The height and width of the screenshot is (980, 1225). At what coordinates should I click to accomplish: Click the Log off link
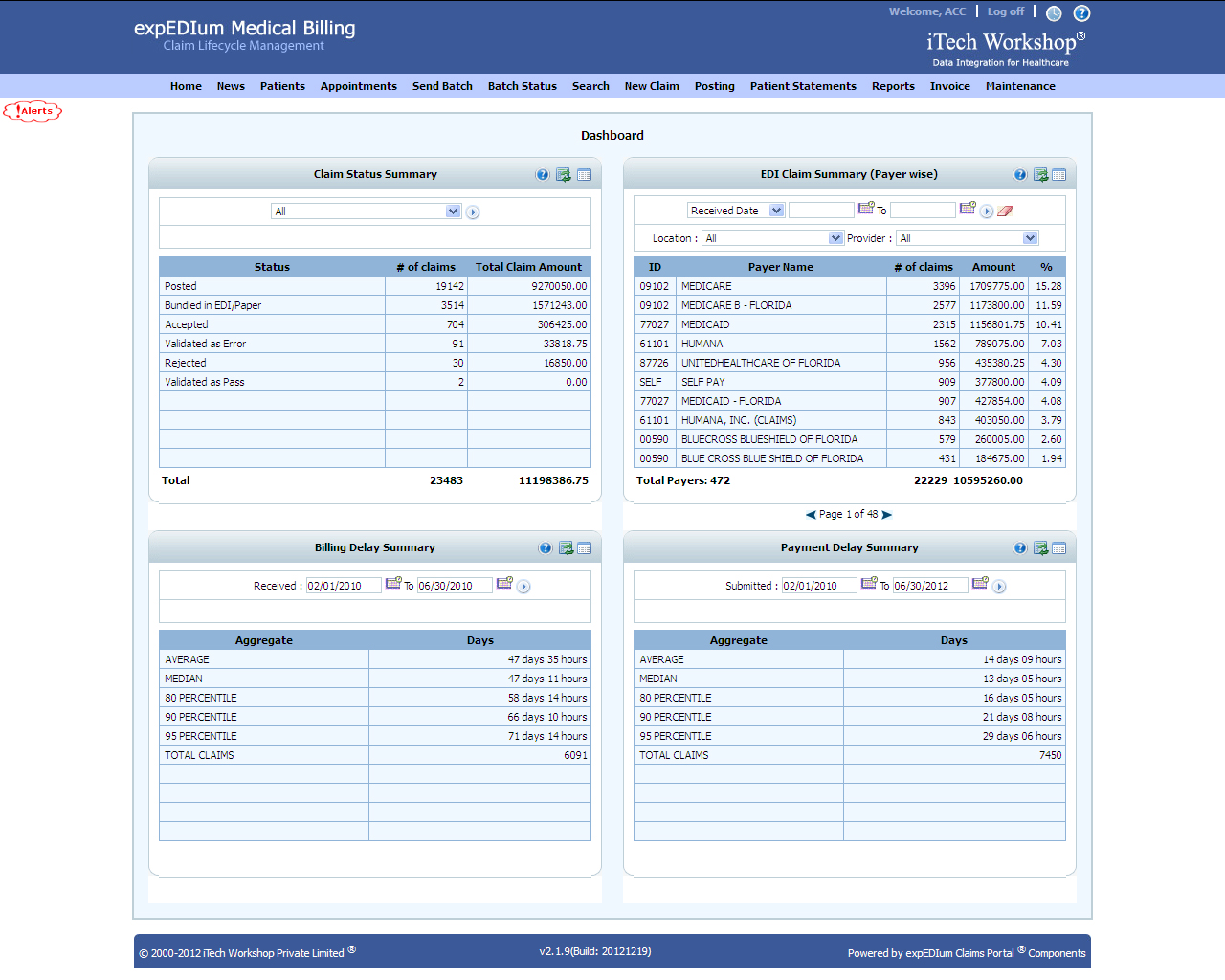tap(1006, 11)
